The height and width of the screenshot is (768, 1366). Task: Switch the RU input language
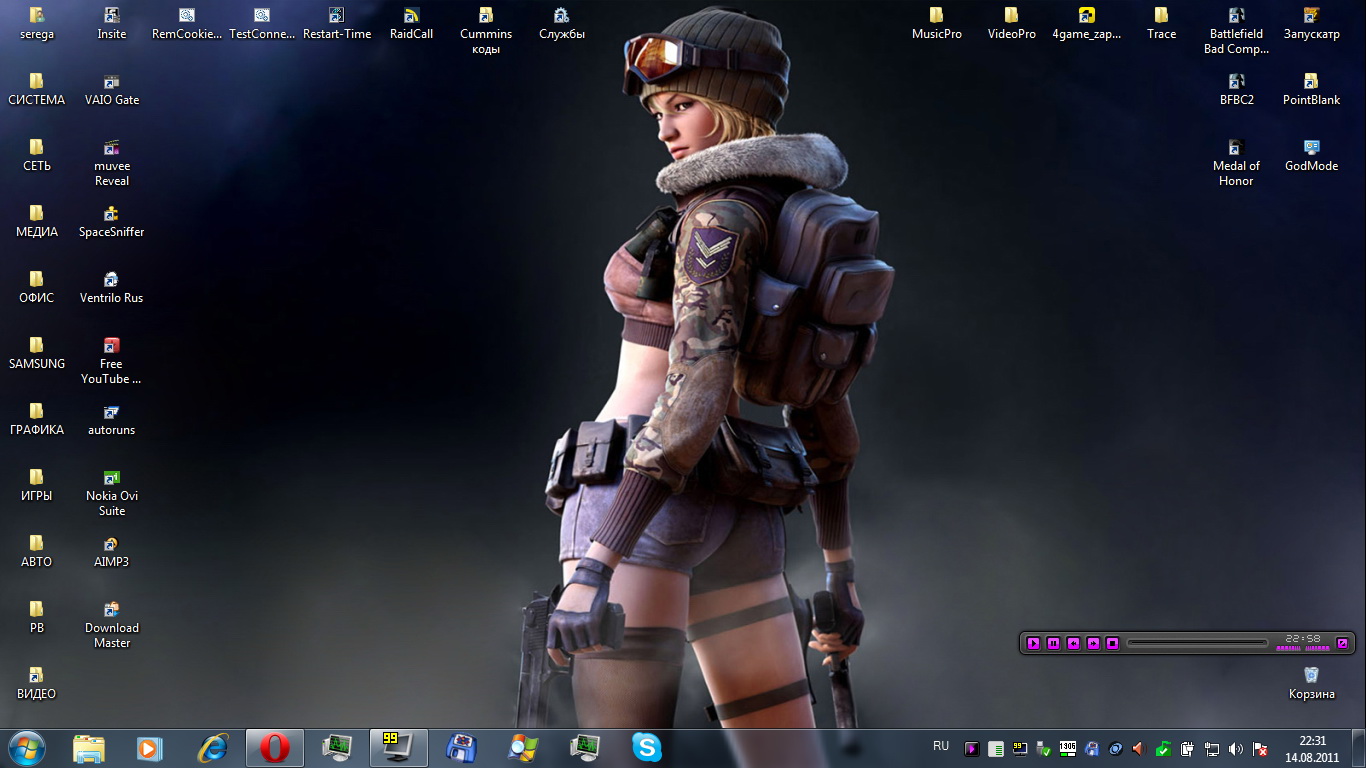point(941,746)
